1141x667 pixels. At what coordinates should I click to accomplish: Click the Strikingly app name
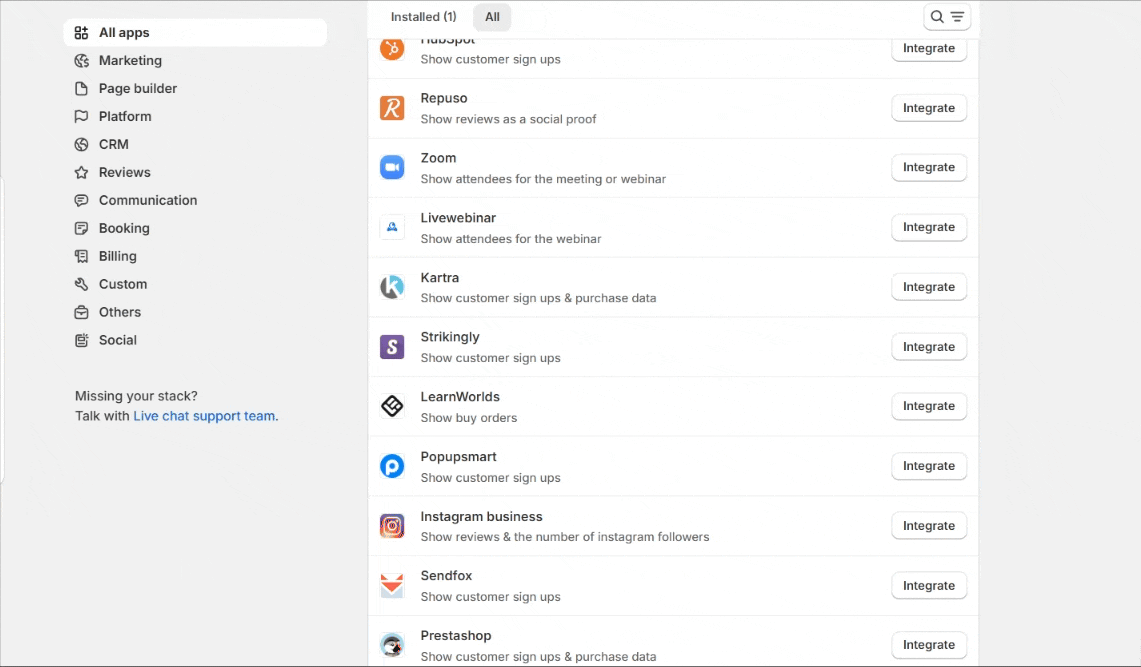pyautogui.click(x=450, y=337)
